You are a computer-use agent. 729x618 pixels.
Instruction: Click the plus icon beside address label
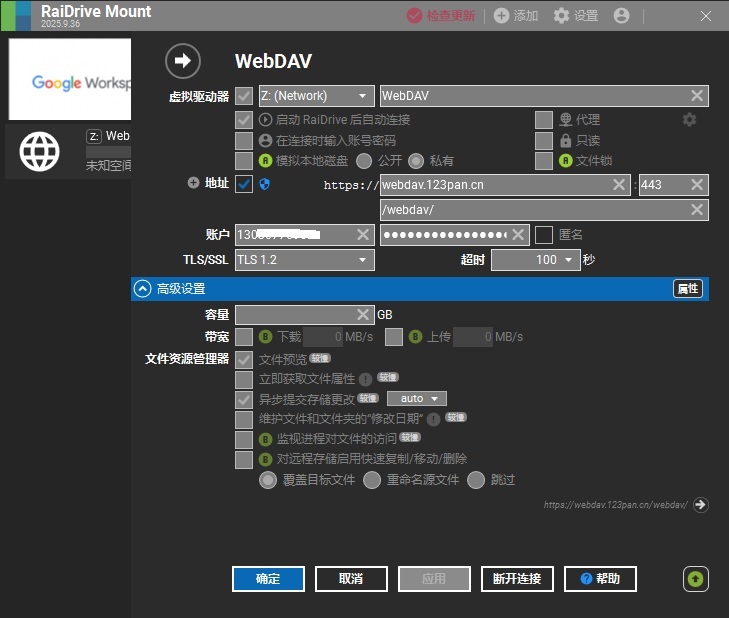pyautogui.click(x=193, y=183)
